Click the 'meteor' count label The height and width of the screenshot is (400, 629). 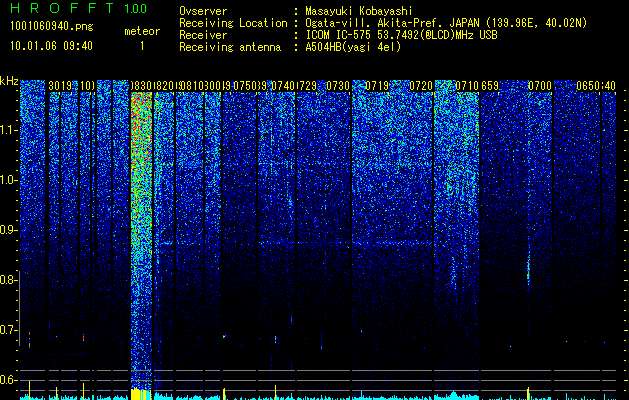coord(142,31)
